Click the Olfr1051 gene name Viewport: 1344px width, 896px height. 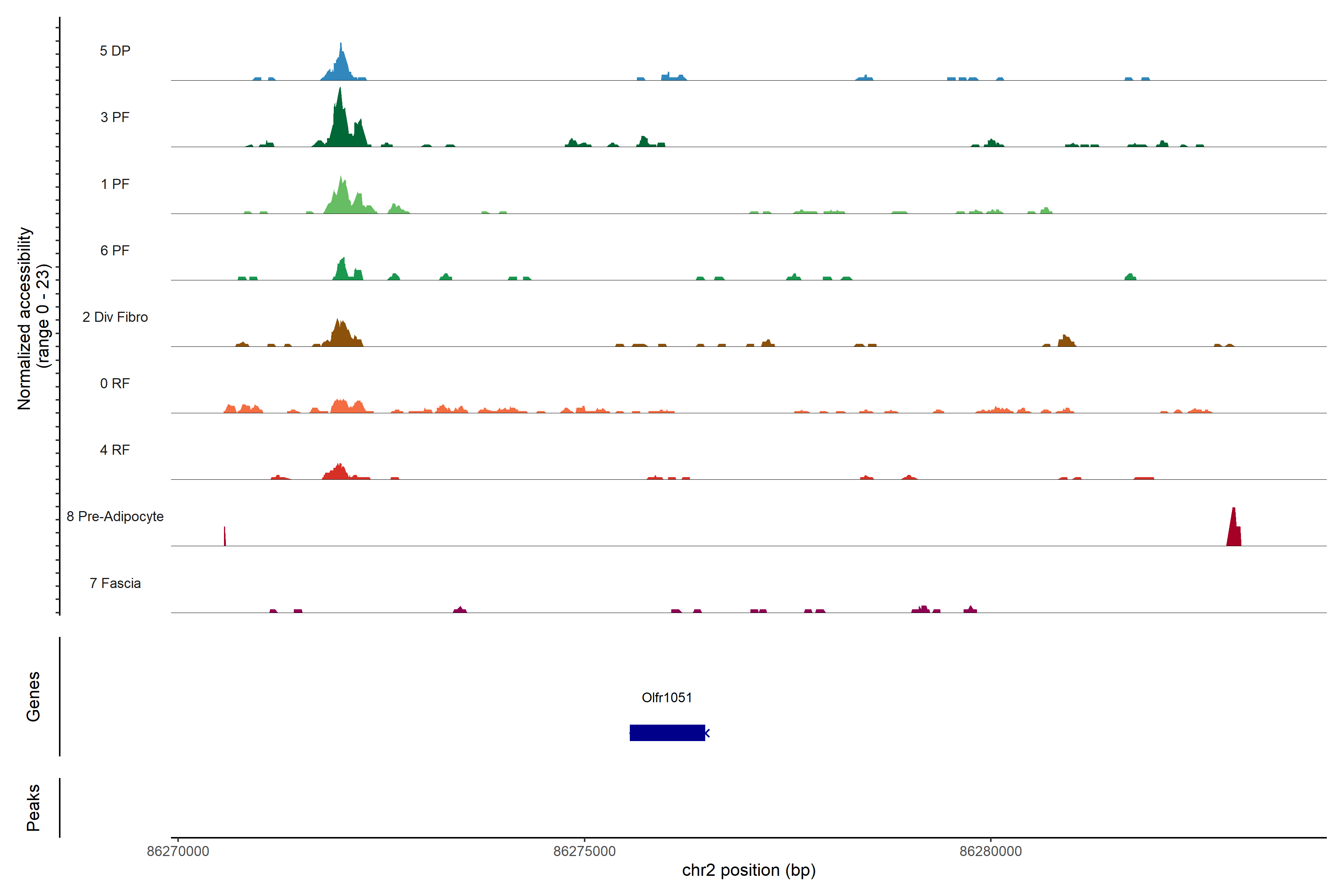tap(667, 698)
